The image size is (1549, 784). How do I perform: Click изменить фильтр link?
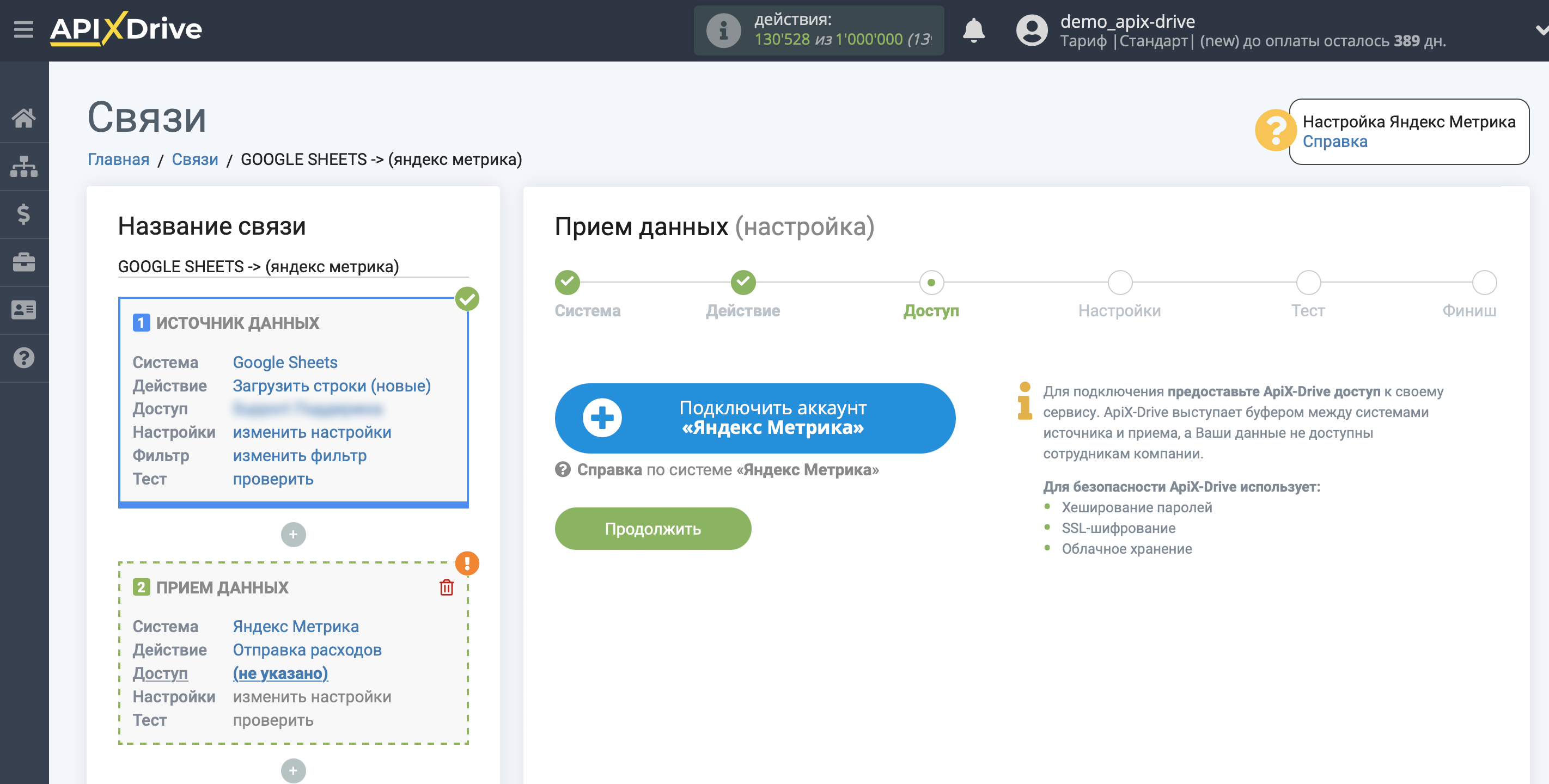300,456
